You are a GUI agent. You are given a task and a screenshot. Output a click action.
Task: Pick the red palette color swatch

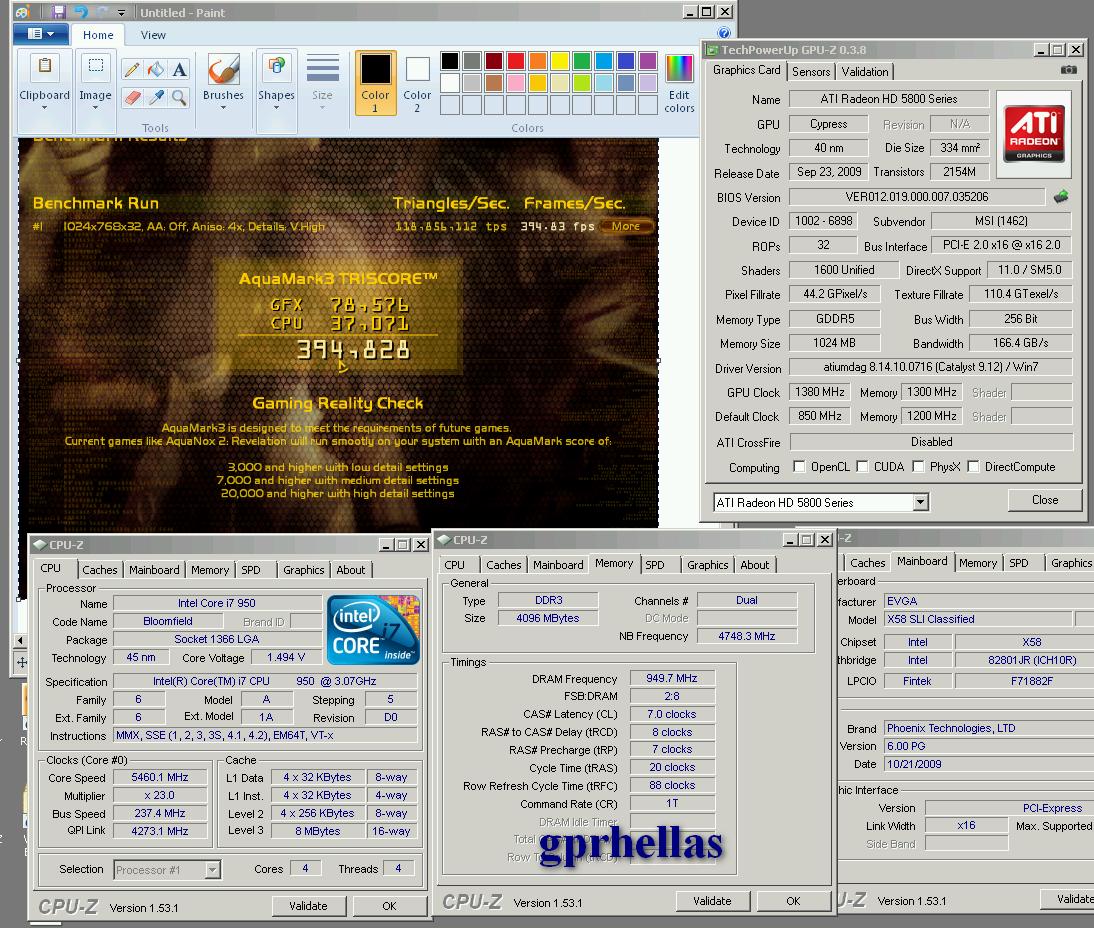pyautogui.click(x=516, y=61)
